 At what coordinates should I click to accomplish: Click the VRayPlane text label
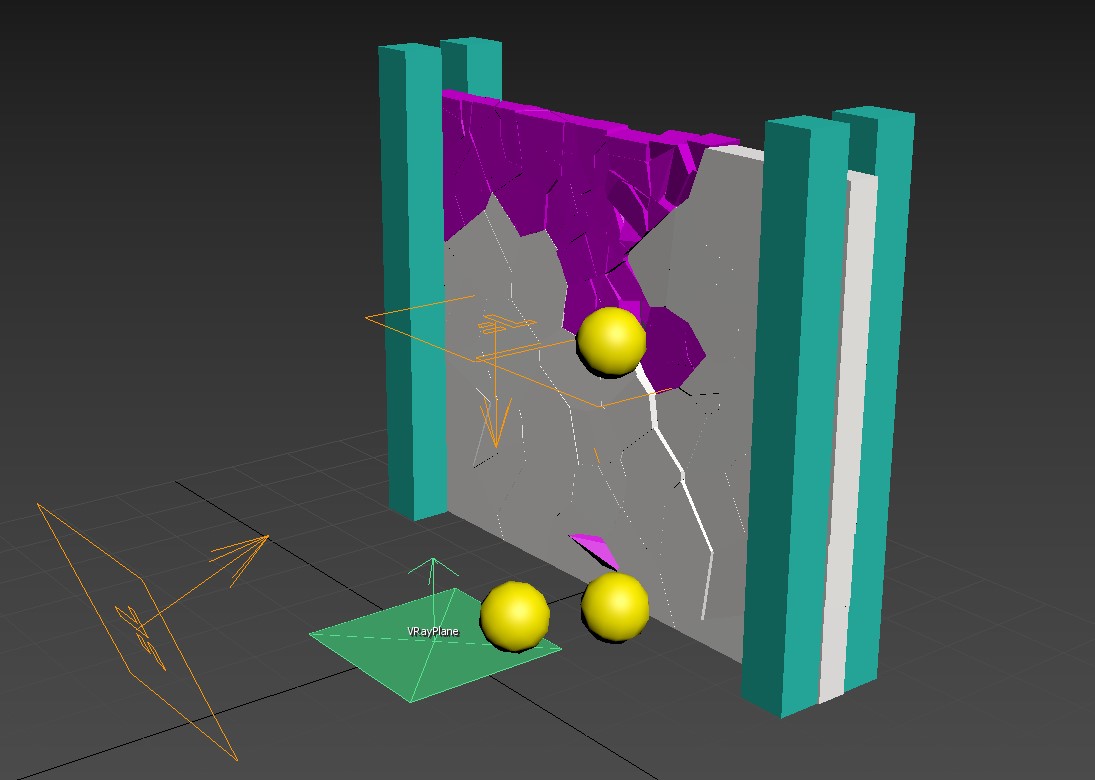point(432,632)
